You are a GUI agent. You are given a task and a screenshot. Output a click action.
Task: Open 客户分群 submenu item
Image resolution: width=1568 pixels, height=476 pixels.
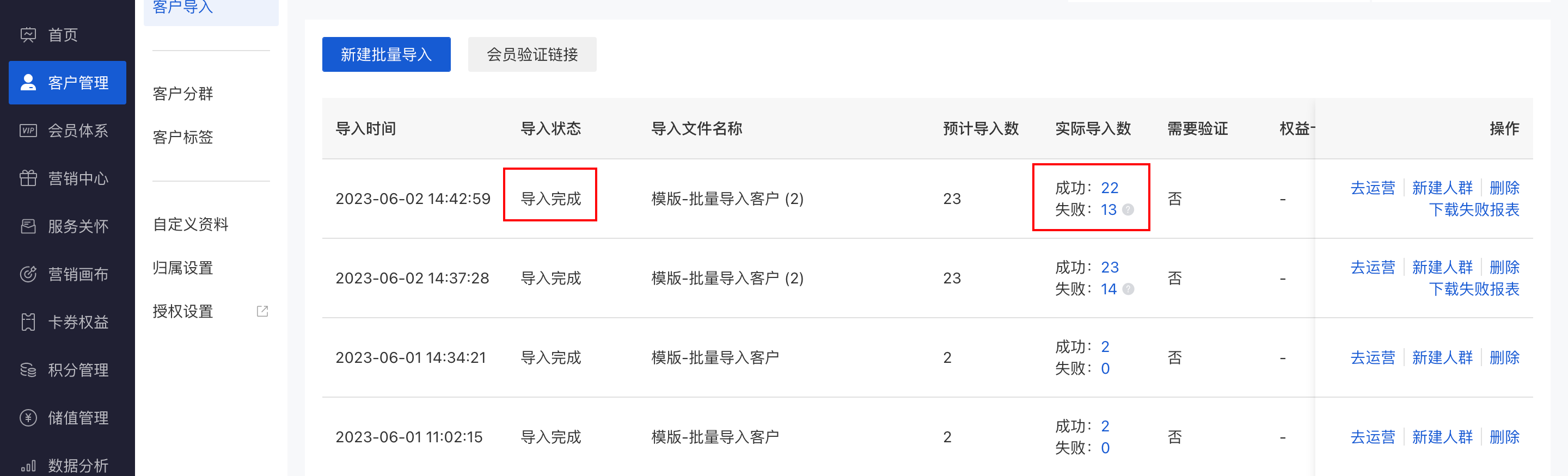click(x=182, y=94)
